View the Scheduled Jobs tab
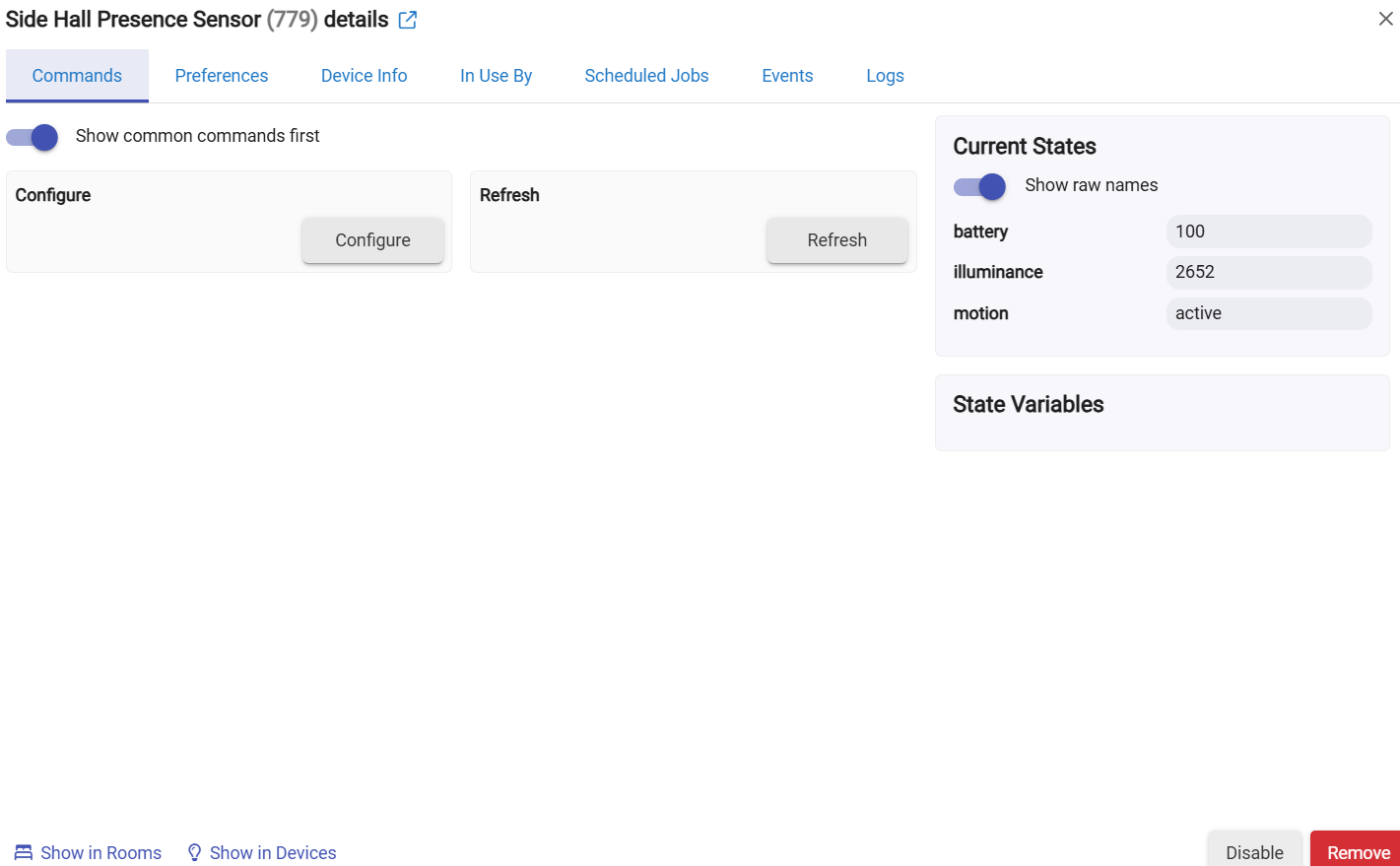 point(646,76)
